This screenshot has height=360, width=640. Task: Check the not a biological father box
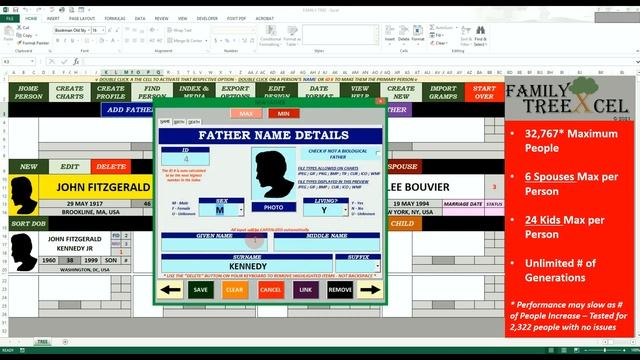click(x=378, y=153)
